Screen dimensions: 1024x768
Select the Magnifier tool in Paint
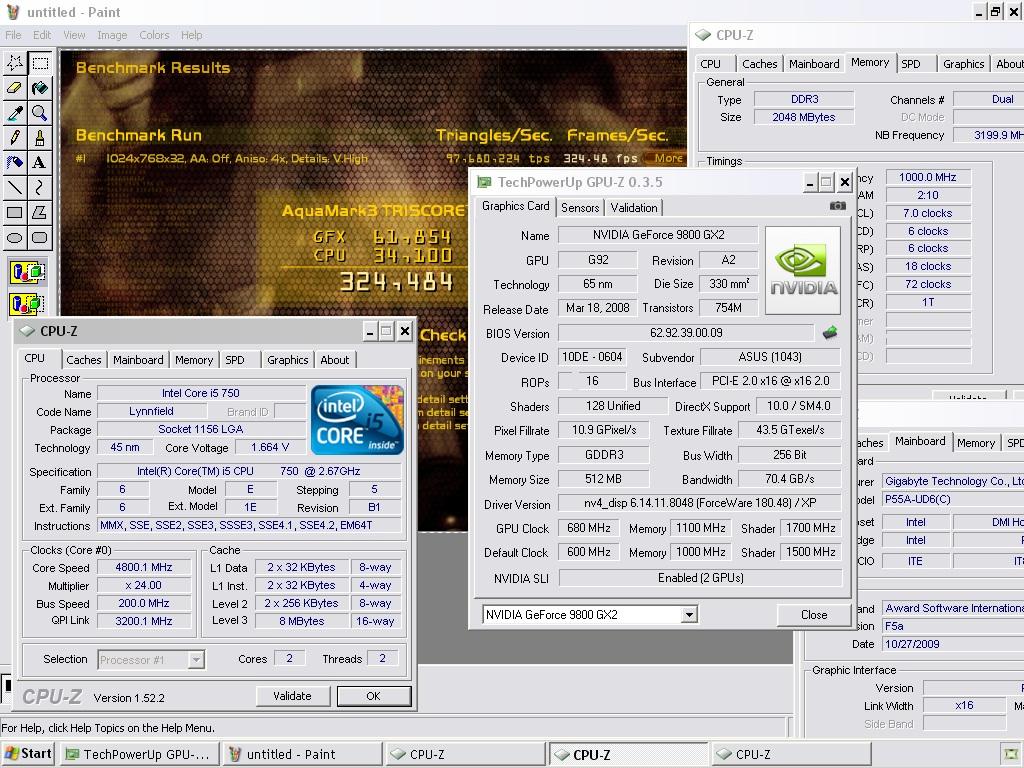pos(40,113)
